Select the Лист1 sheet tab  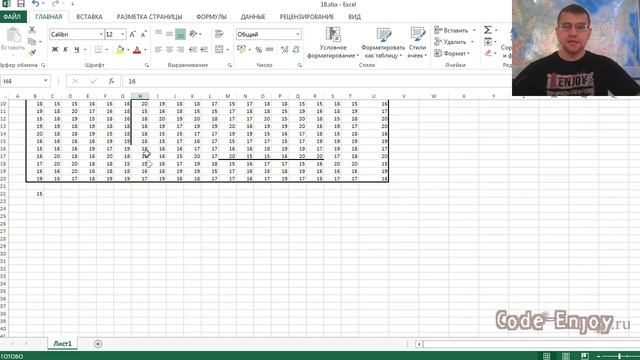tap(62, 344)
